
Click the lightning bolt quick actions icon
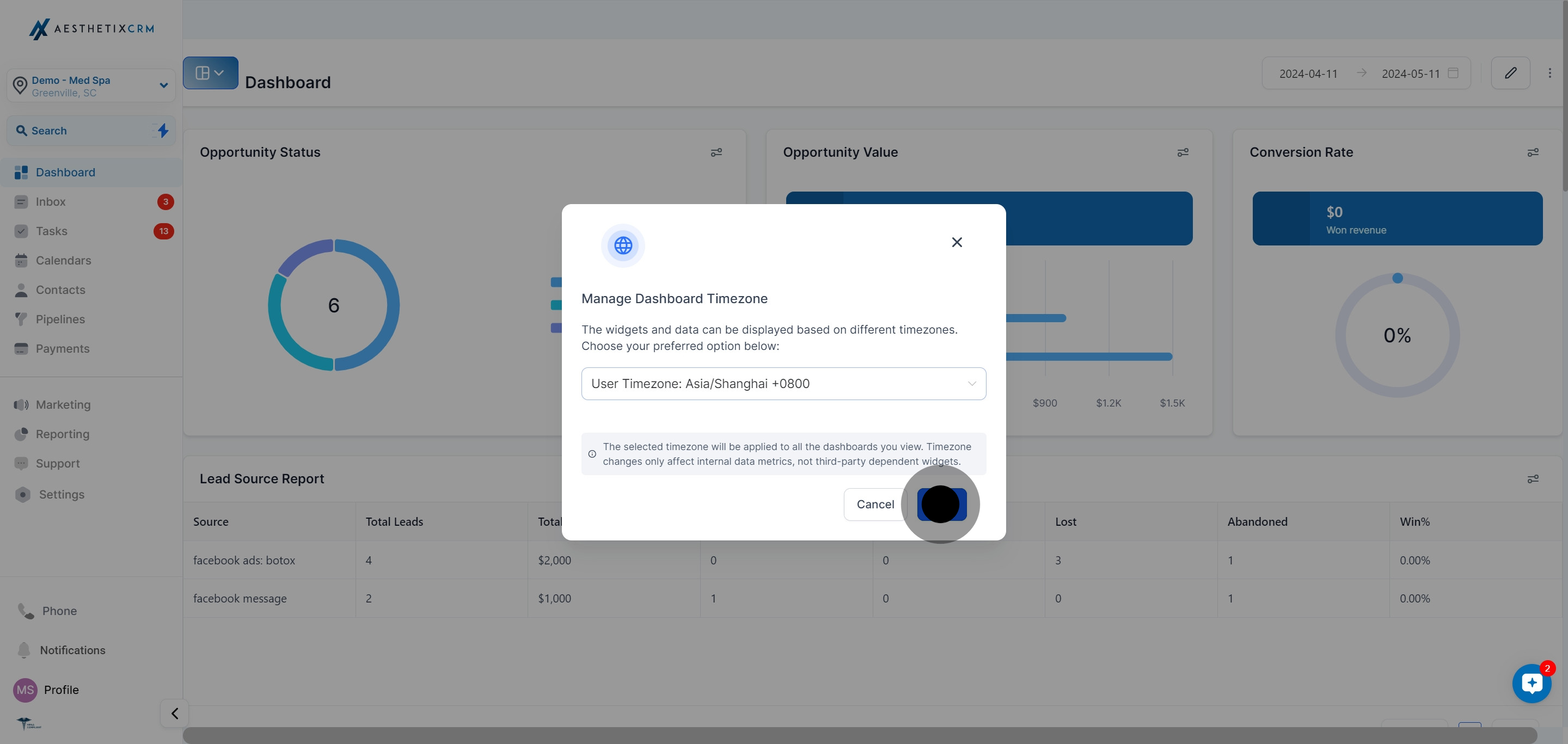pyautogui.click(x=163, y=130)
